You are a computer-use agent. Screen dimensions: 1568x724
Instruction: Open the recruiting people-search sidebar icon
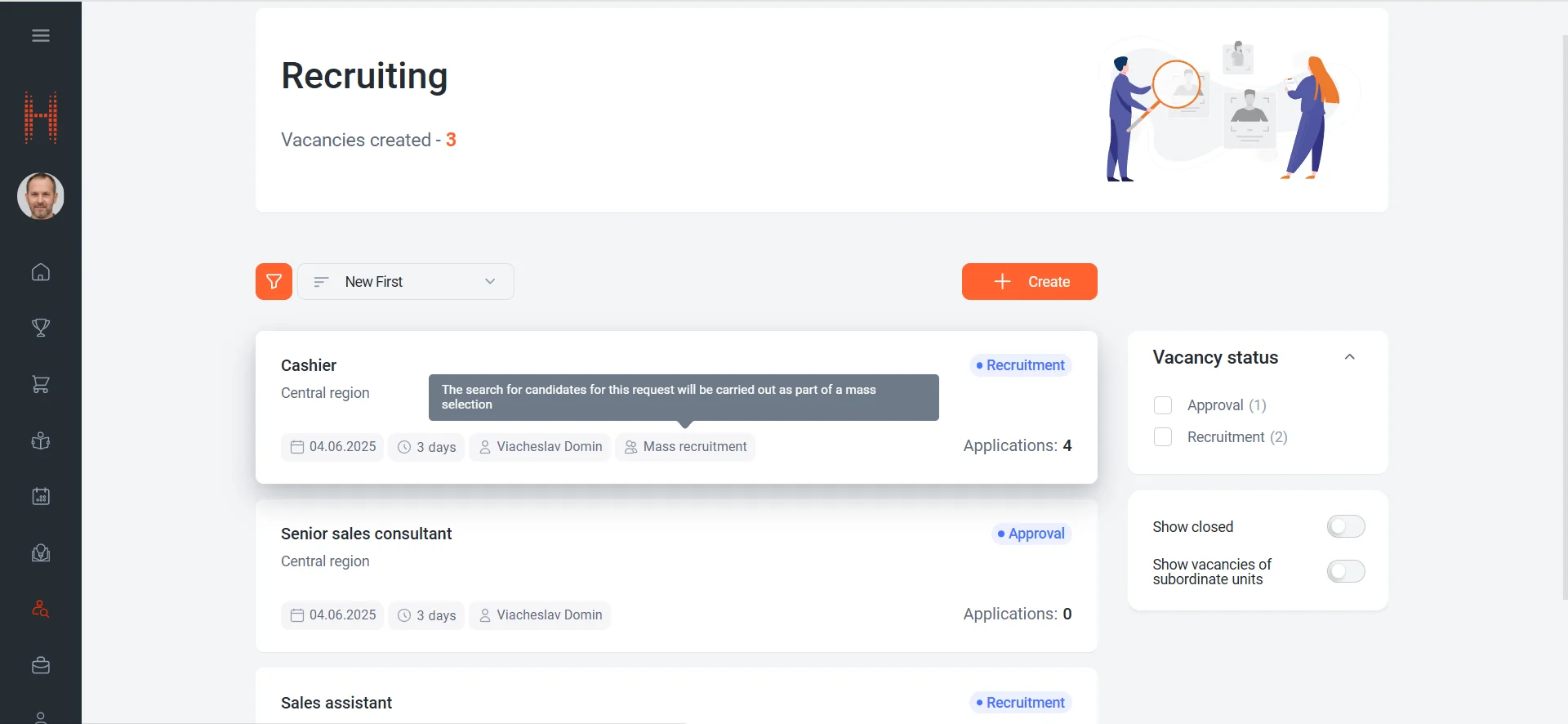tap(41, 610)
